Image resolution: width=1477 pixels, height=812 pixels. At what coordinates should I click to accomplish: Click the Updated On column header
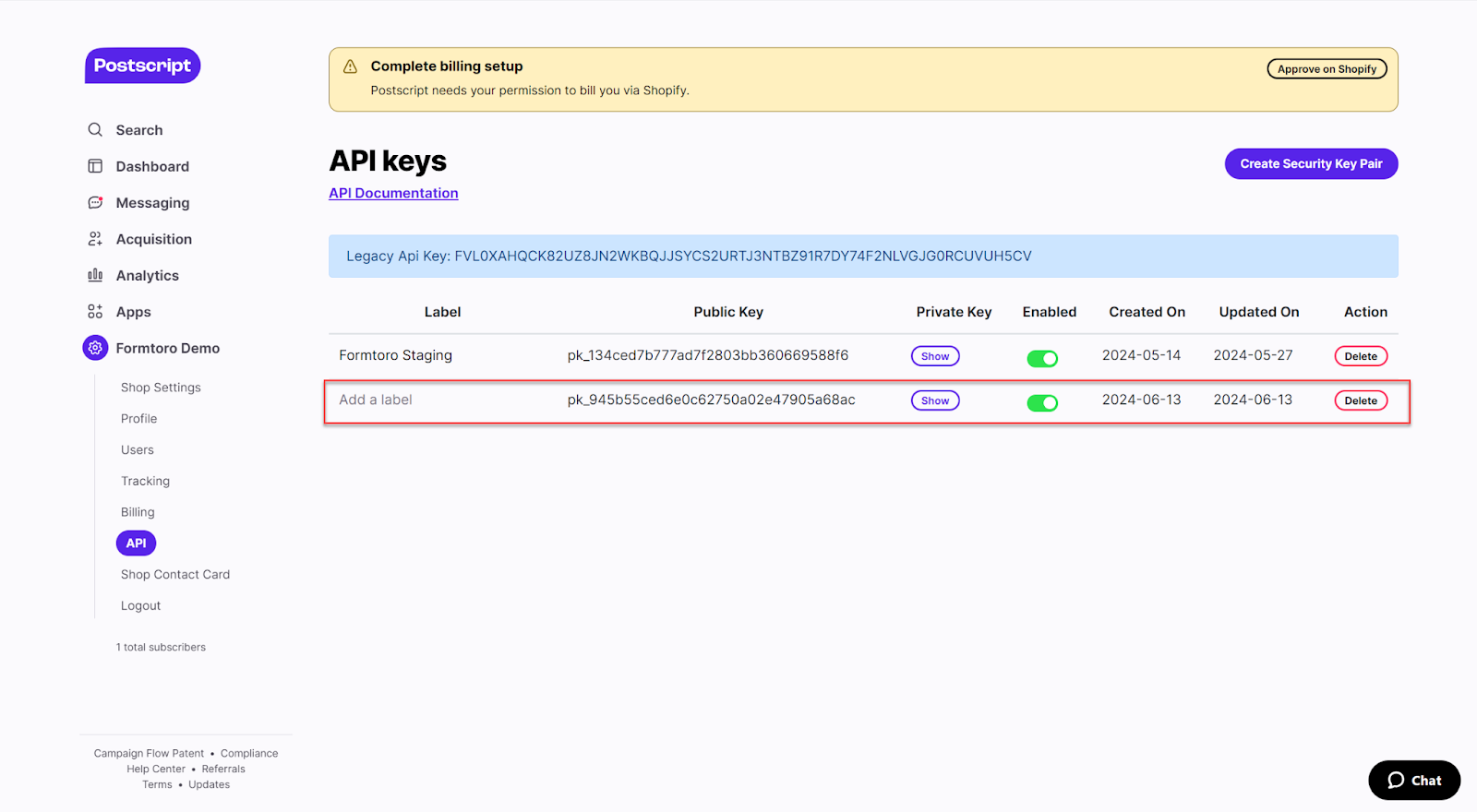[x=1259, y=312]
